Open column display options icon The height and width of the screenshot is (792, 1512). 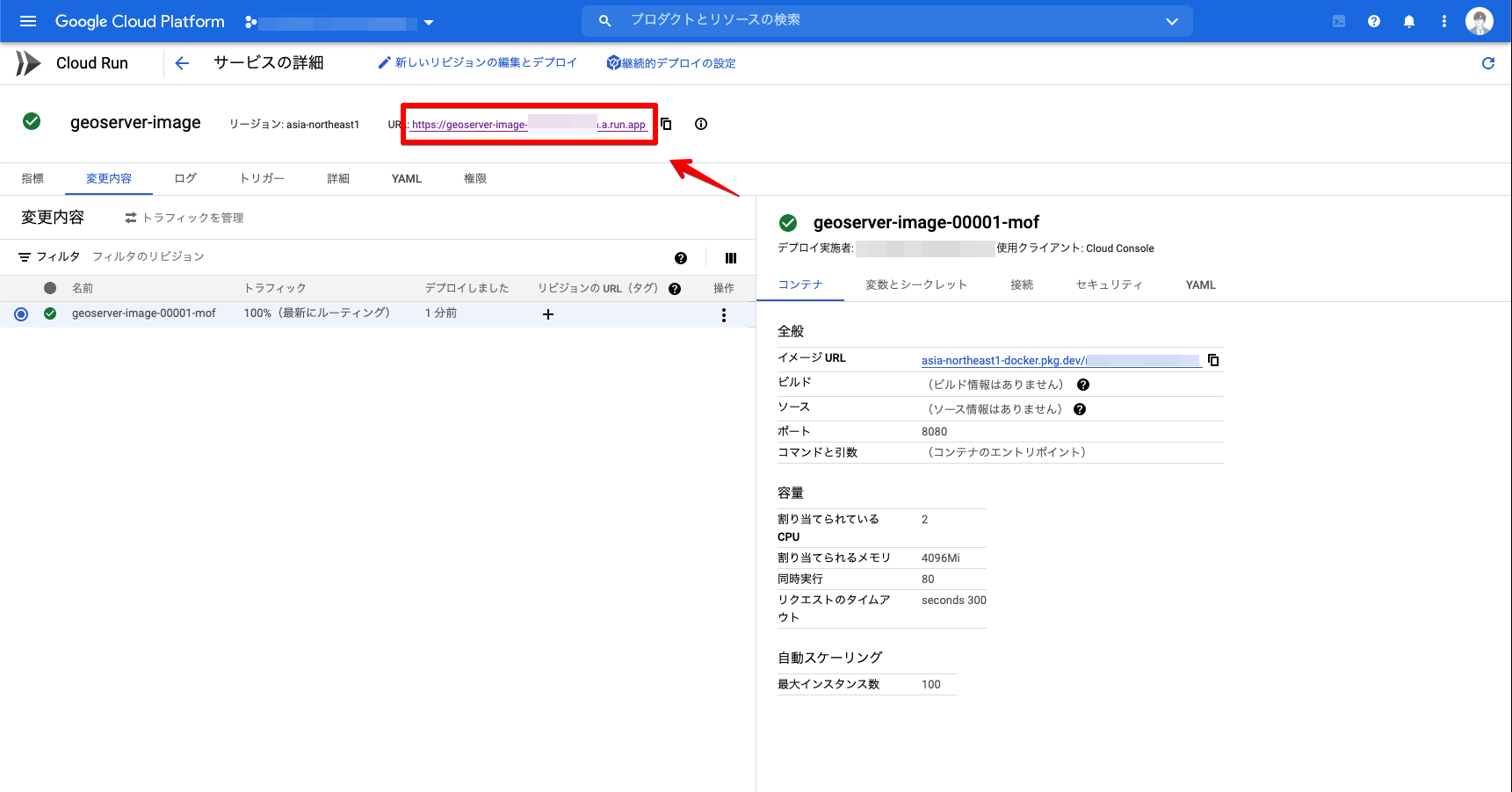(731, 258)
